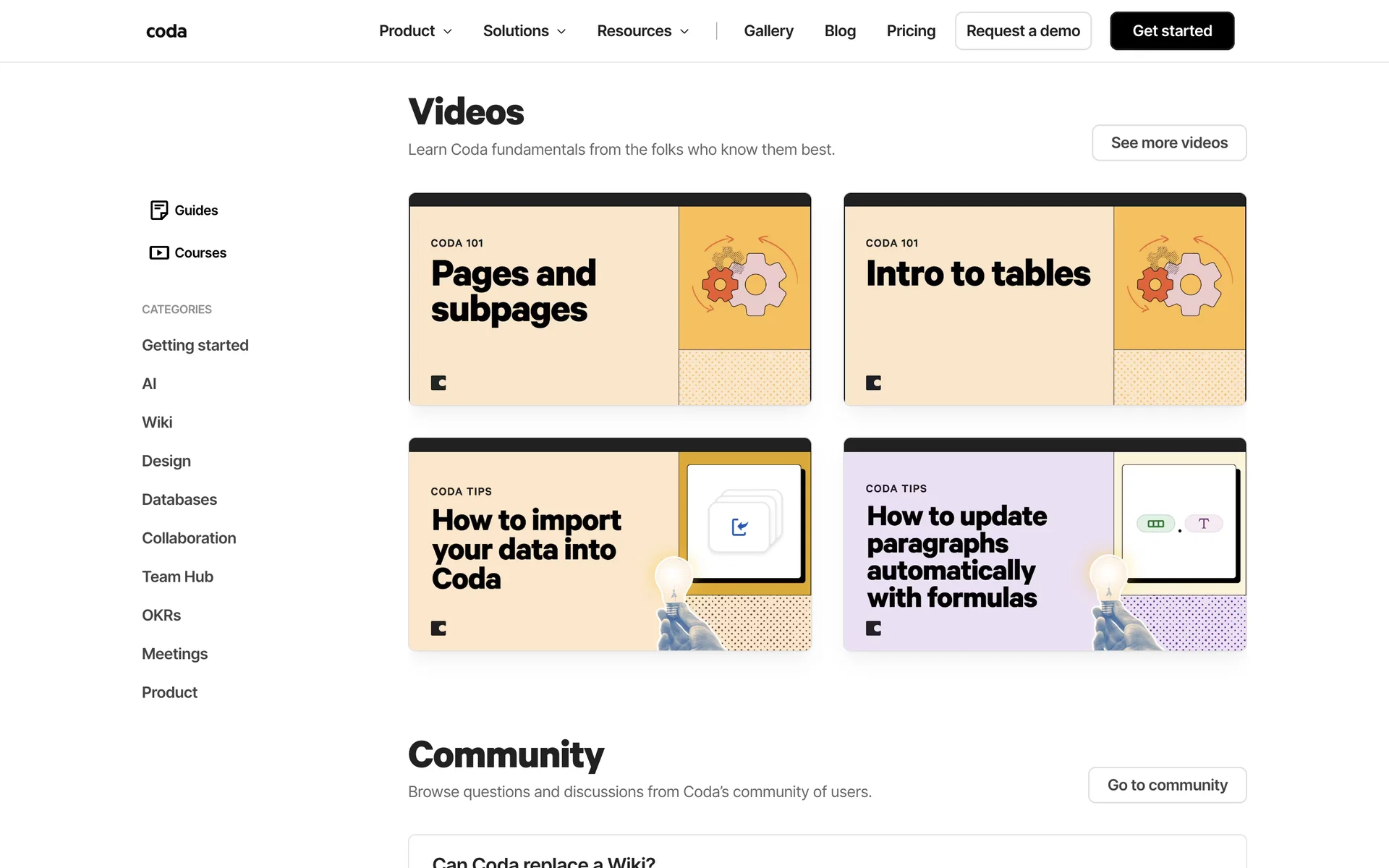Viewport: 1389px width, 868px height.
Task: Click See more videos button
Action: click(1168, 142)
